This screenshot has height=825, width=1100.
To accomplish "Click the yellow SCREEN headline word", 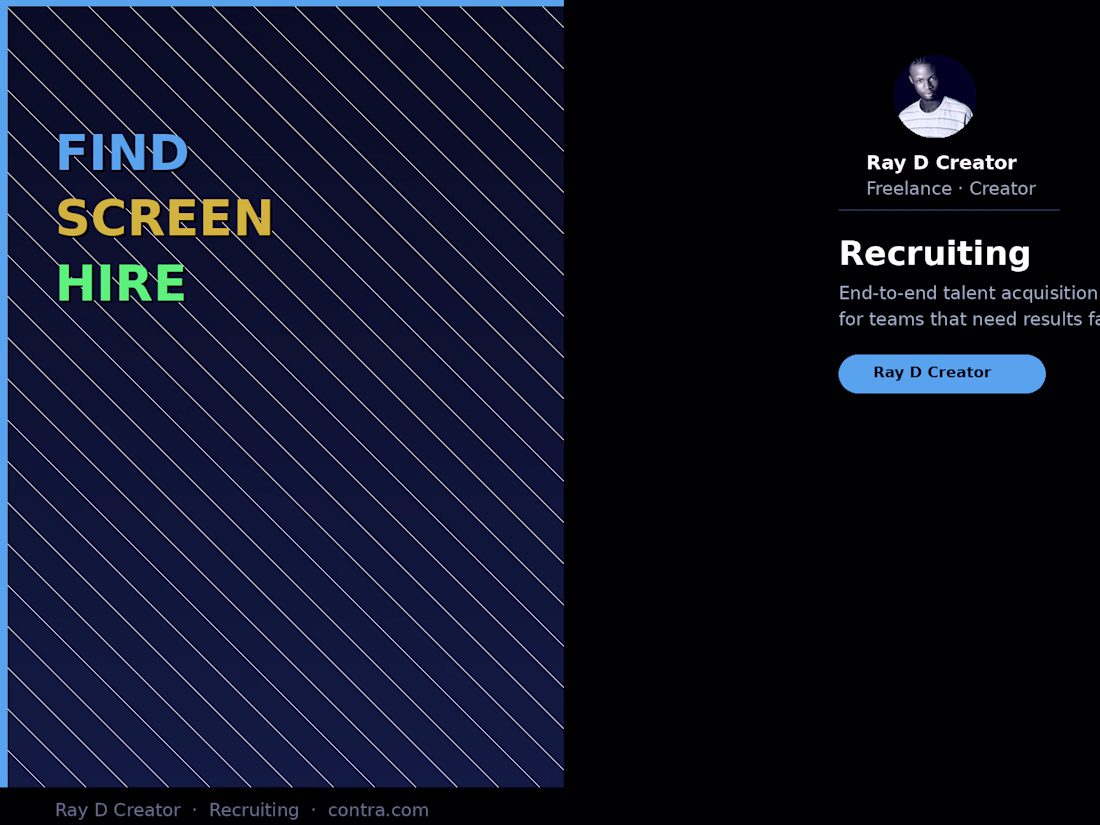I will coord(164,218).
